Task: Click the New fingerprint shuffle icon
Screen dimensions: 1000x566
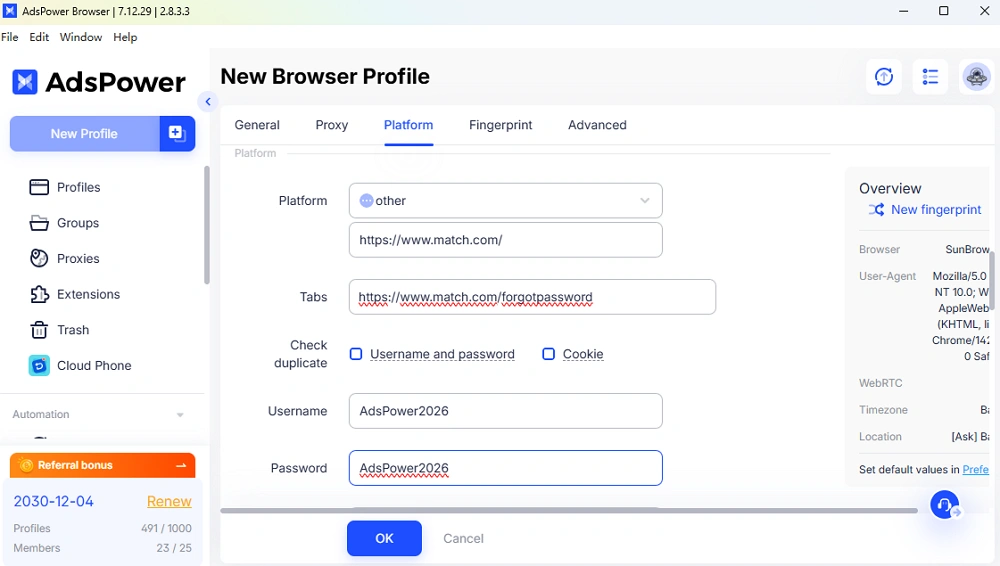Action: [x=876, y=209]
